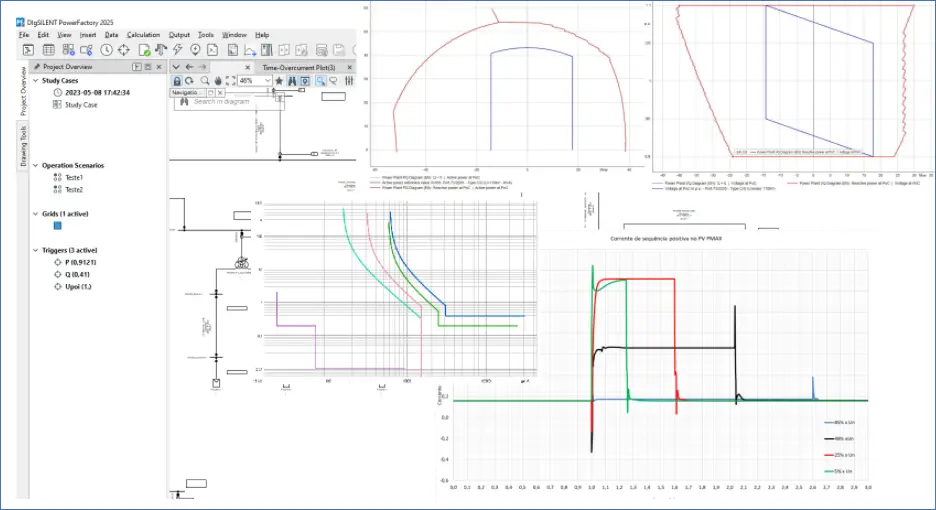Click the star bookmark icon in diagram toolbar
Viewport: 936px width, 510px height.
[279, 81]
